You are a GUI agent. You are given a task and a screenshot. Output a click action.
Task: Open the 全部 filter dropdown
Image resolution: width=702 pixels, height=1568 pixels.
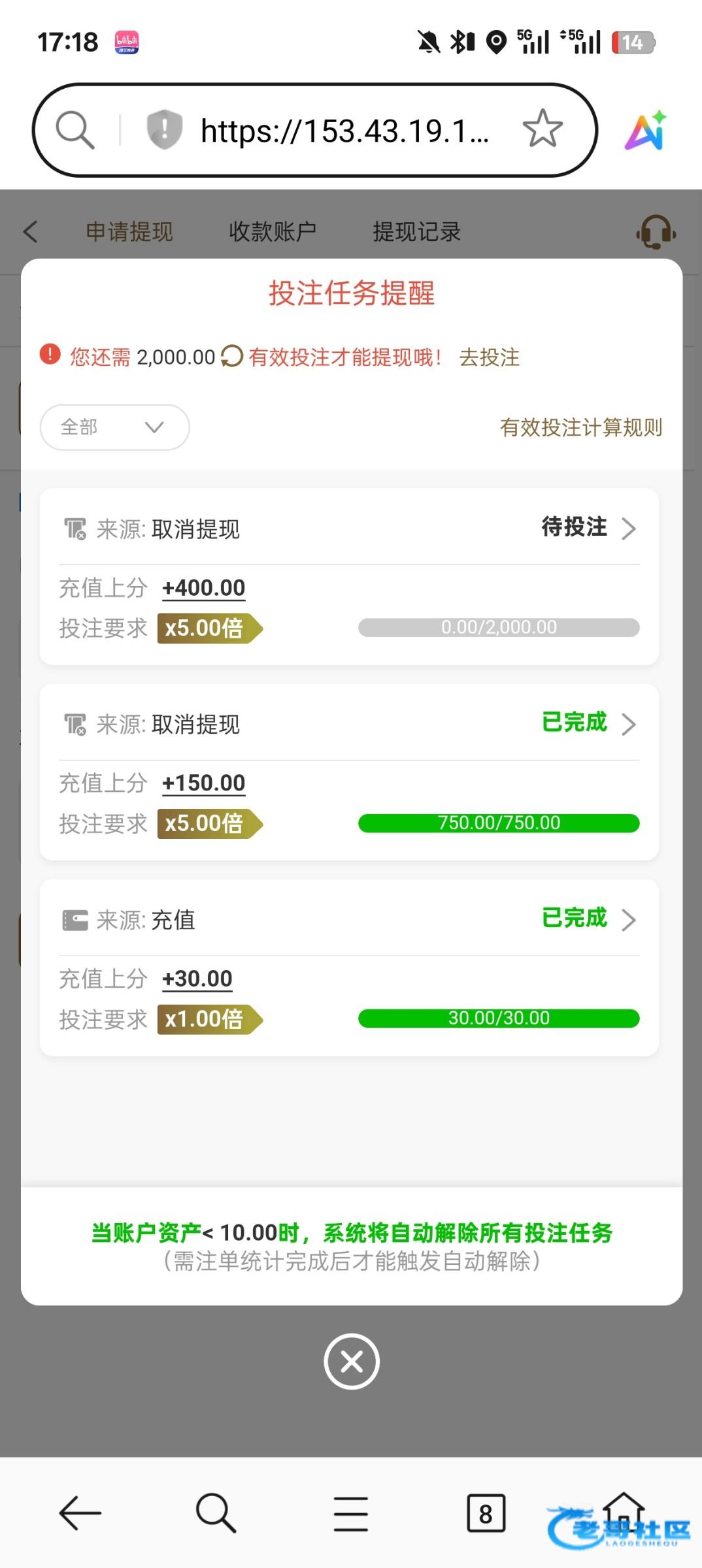click(115, 427)
